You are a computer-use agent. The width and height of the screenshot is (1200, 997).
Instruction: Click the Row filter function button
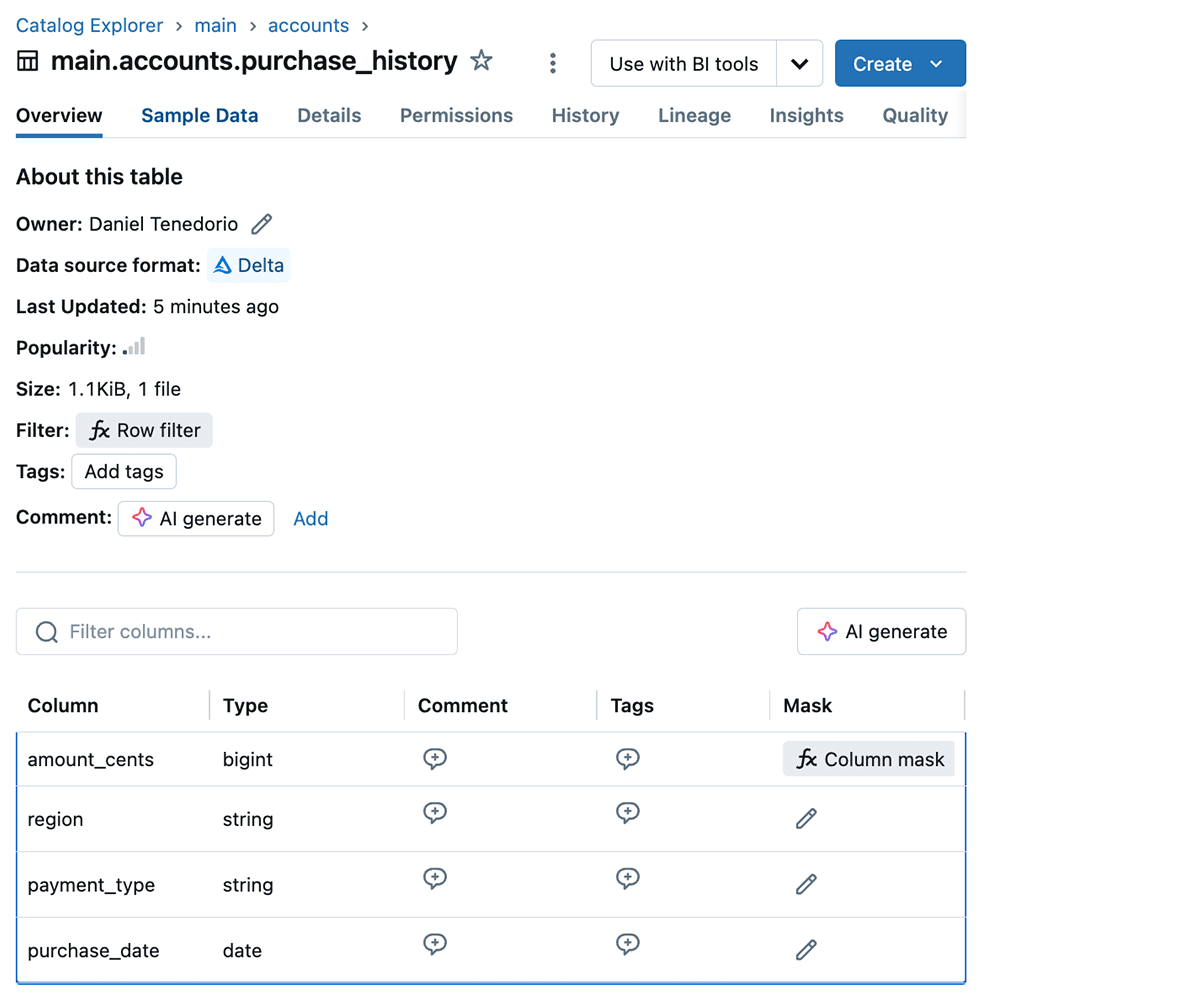tap(144, 430)
